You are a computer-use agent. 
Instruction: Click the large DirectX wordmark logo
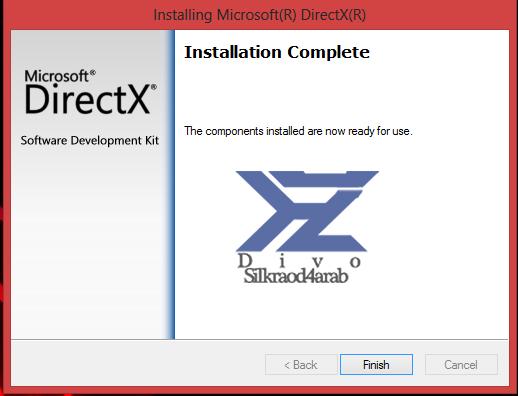click(x=87, y=99)
